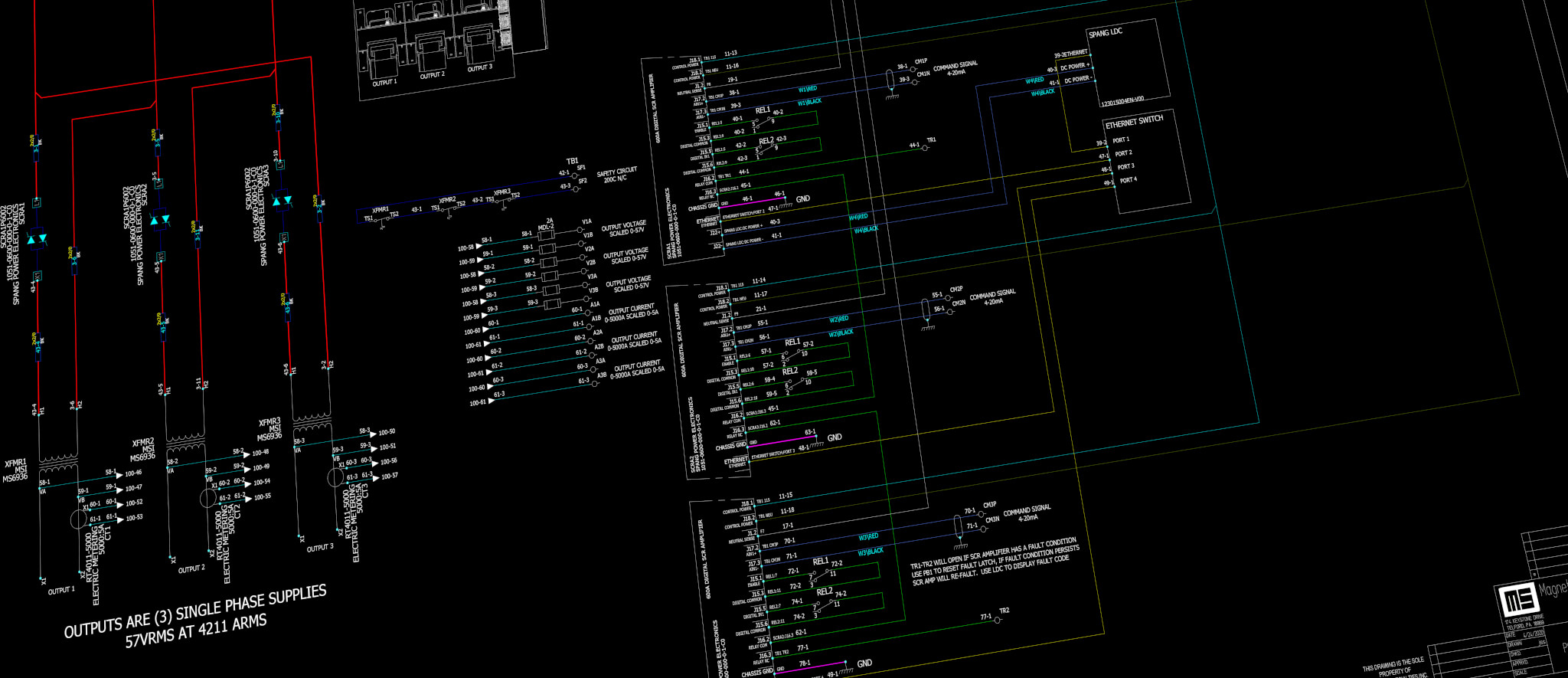This screenshot has width=1568, height=678.
Task: Click the 'OUTPUT 1' label under the cabinet drawing
Action: click(x=384, y=82)
